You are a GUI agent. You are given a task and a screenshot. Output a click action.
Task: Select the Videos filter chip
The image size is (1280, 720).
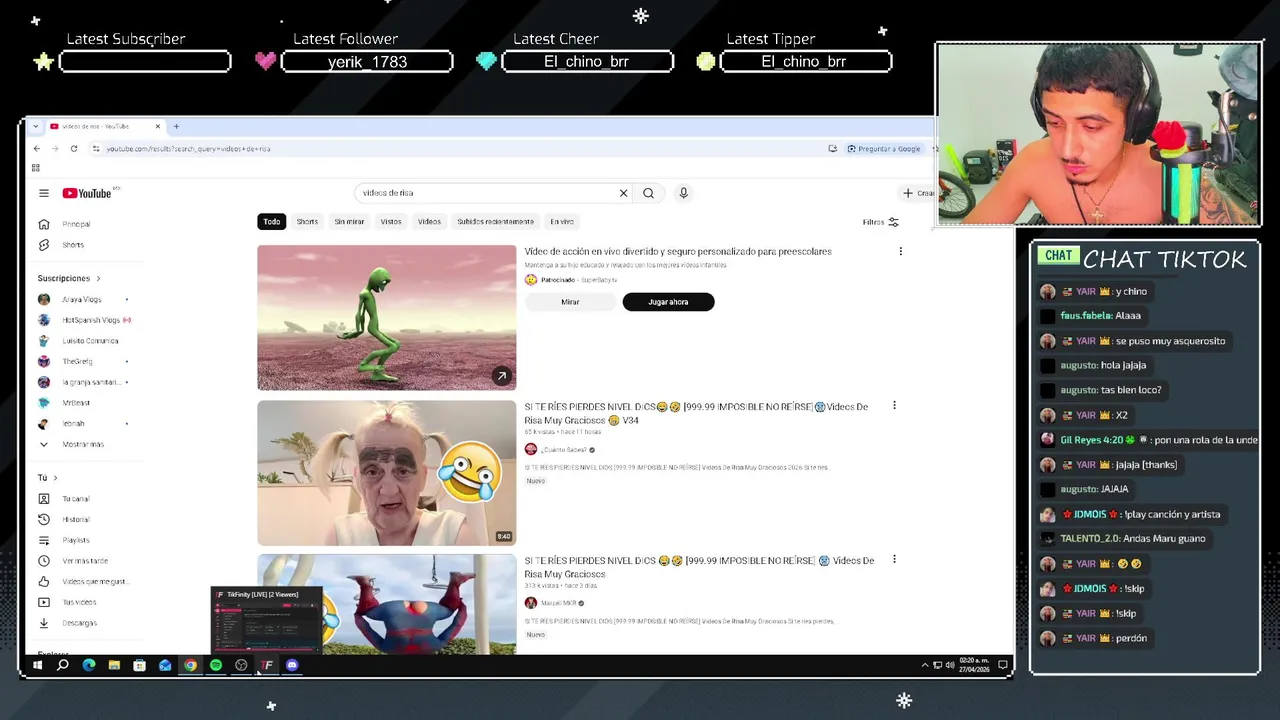(x=429, y=221)
